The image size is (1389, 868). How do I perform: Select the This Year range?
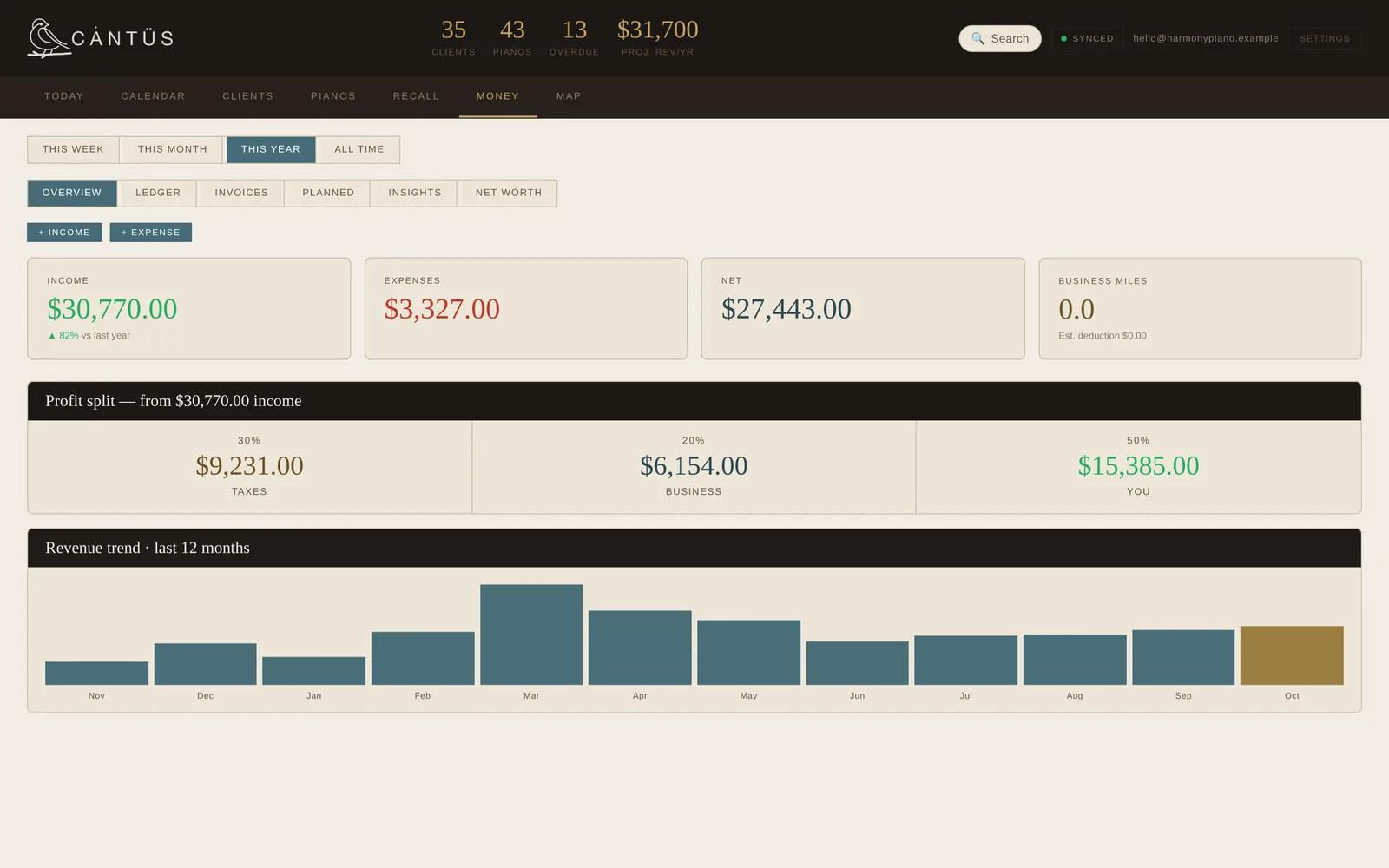[x=271, y=149]
